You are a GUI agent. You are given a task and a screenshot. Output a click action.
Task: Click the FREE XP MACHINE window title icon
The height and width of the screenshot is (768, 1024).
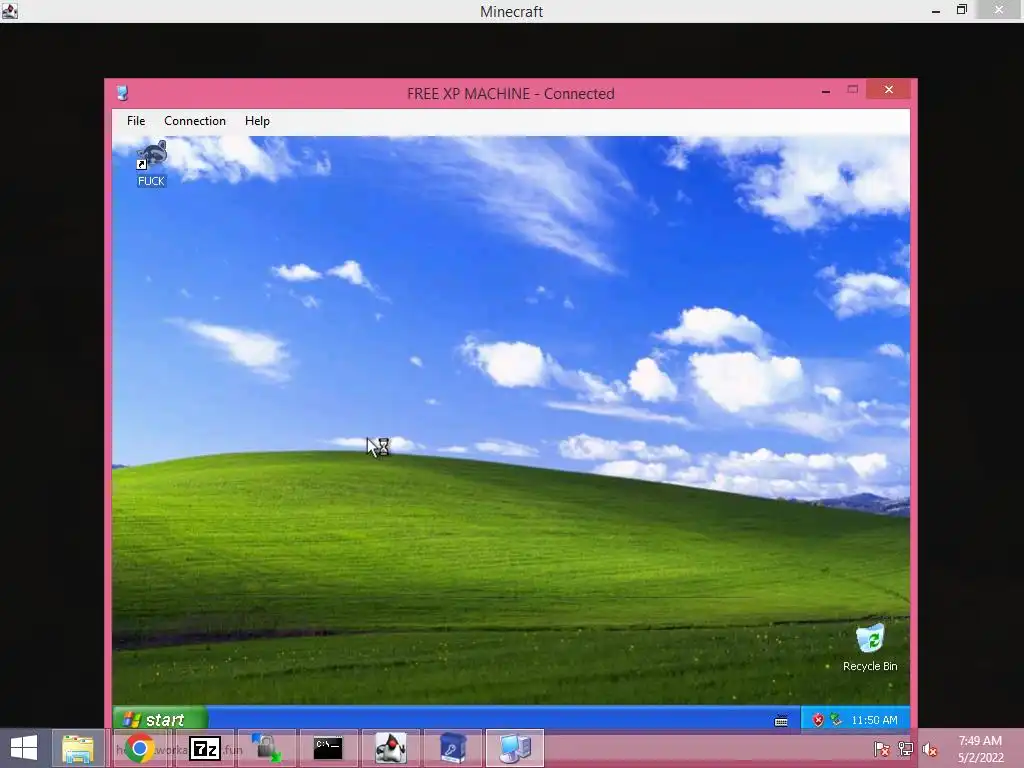(x=122, y=93)
